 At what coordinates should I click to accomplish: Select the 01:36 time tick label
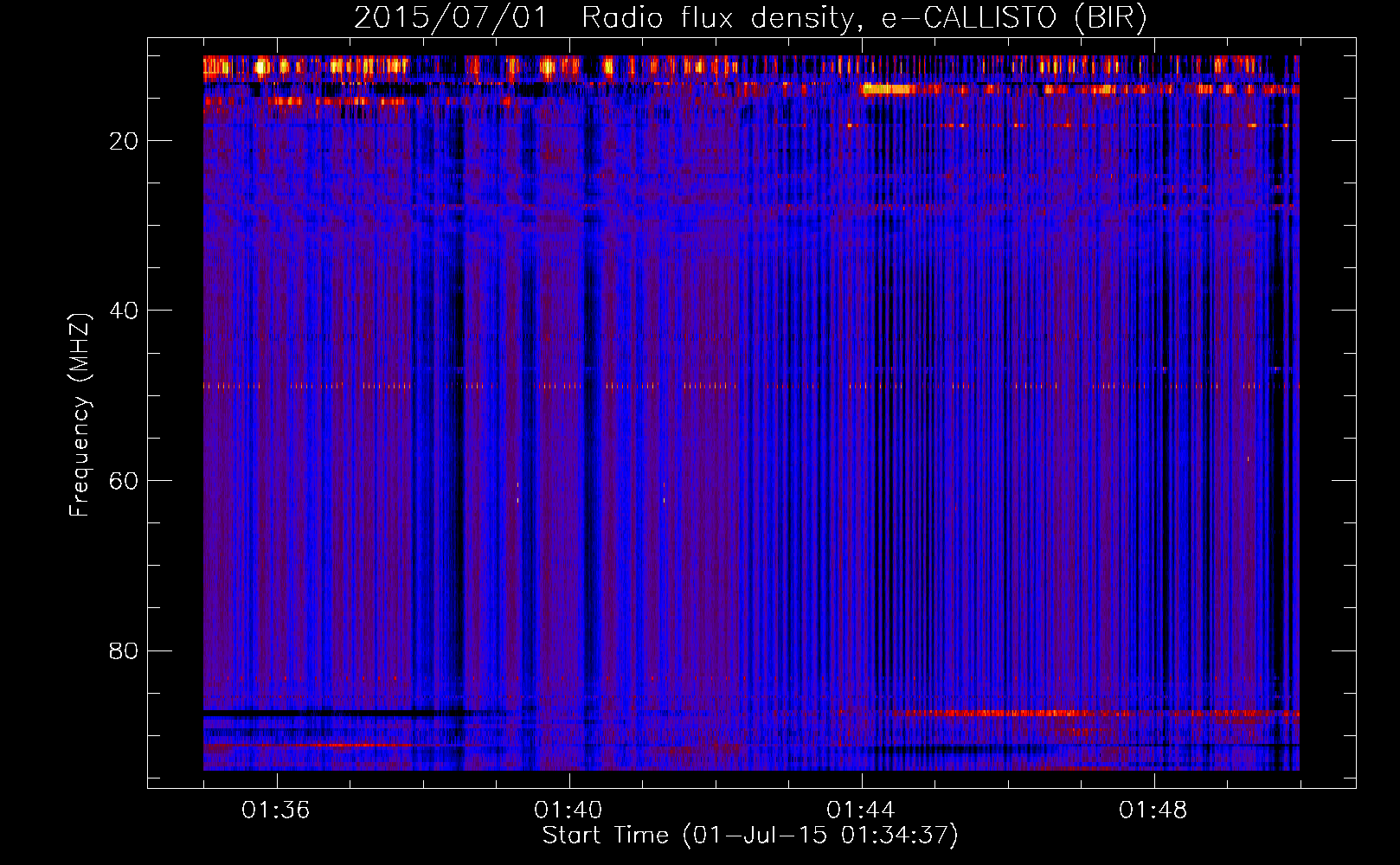point(276,811)
